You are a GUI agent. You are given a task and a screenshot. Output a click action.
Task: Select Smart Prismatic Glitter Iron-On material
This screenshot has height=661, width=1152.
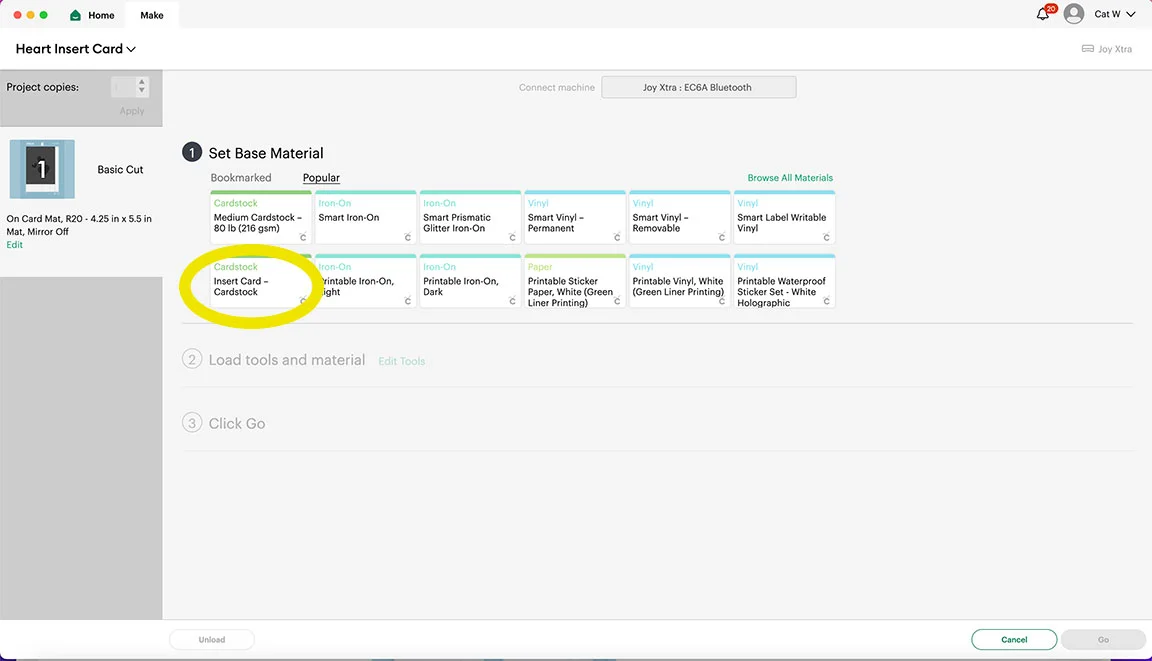(x=470, y=217)
